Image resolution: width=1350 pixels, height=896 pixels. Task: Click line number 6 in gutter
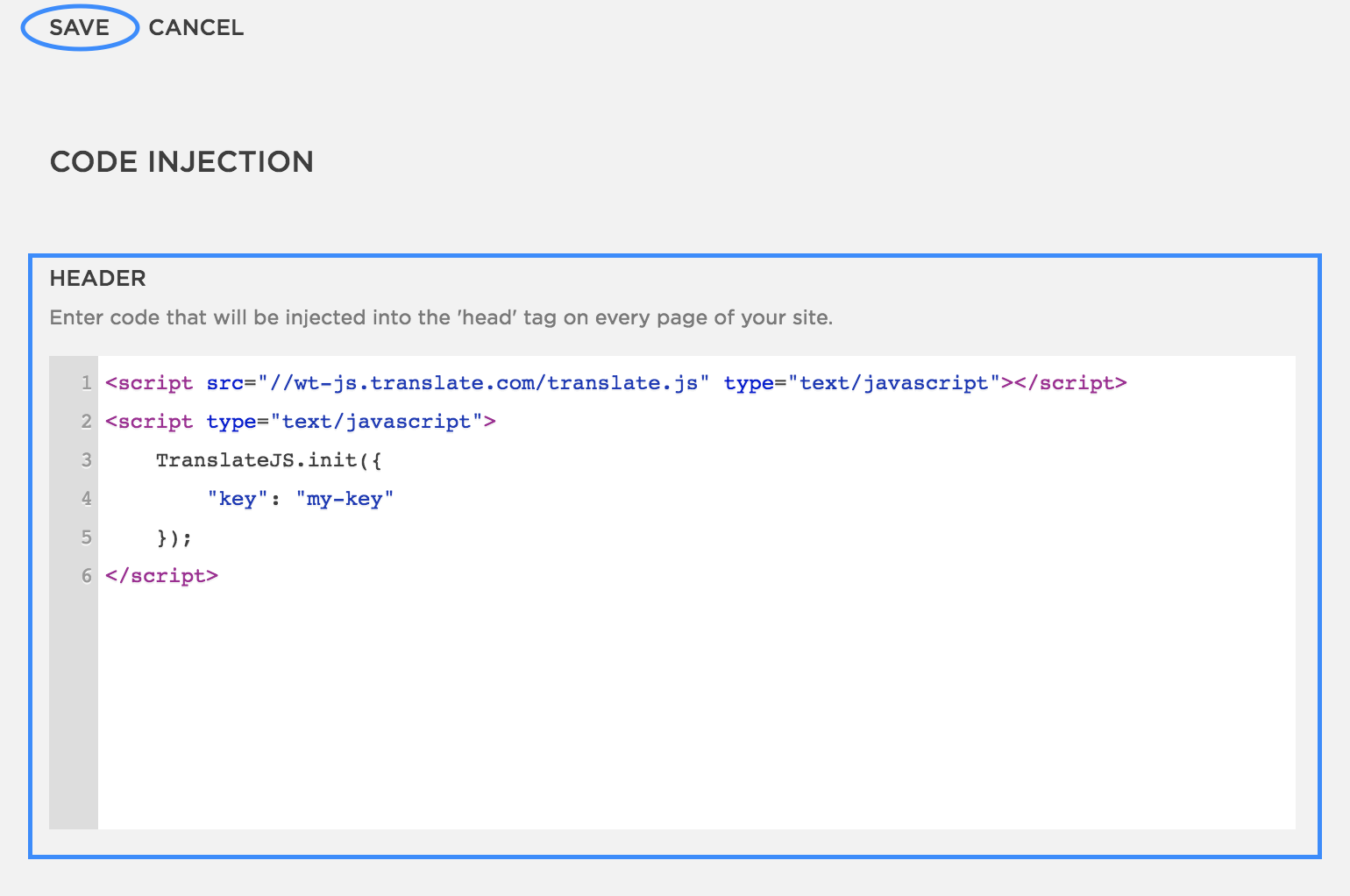click(86, 576)
